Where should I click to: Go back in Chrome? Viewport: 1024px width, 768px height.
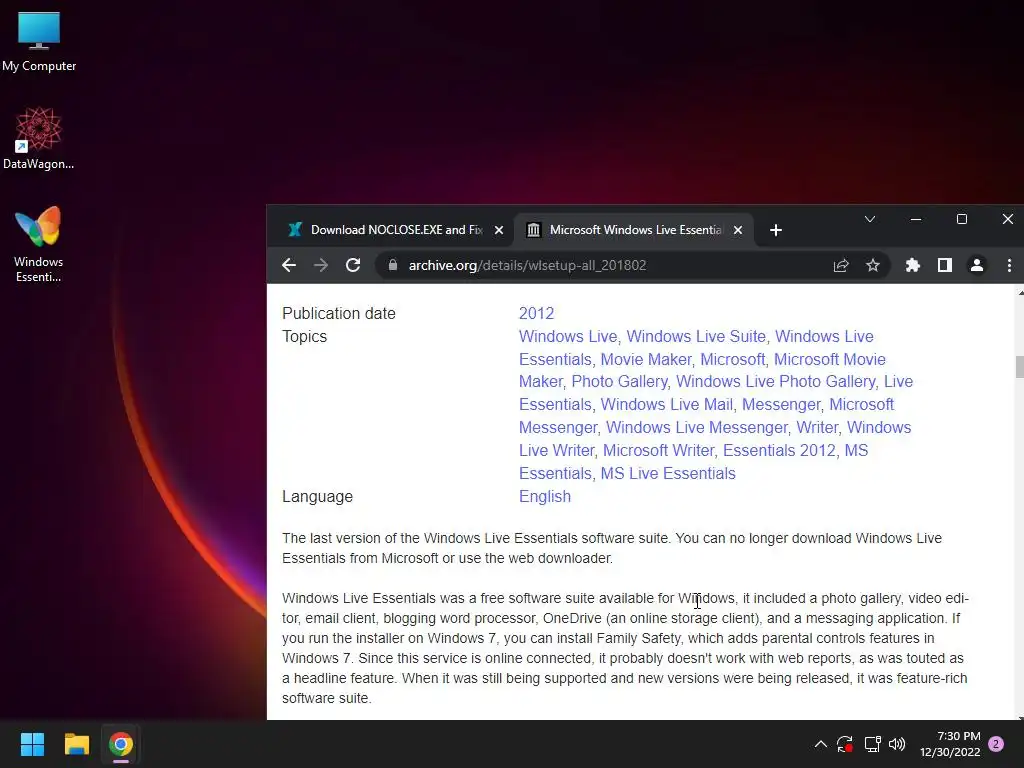point(289,265)
